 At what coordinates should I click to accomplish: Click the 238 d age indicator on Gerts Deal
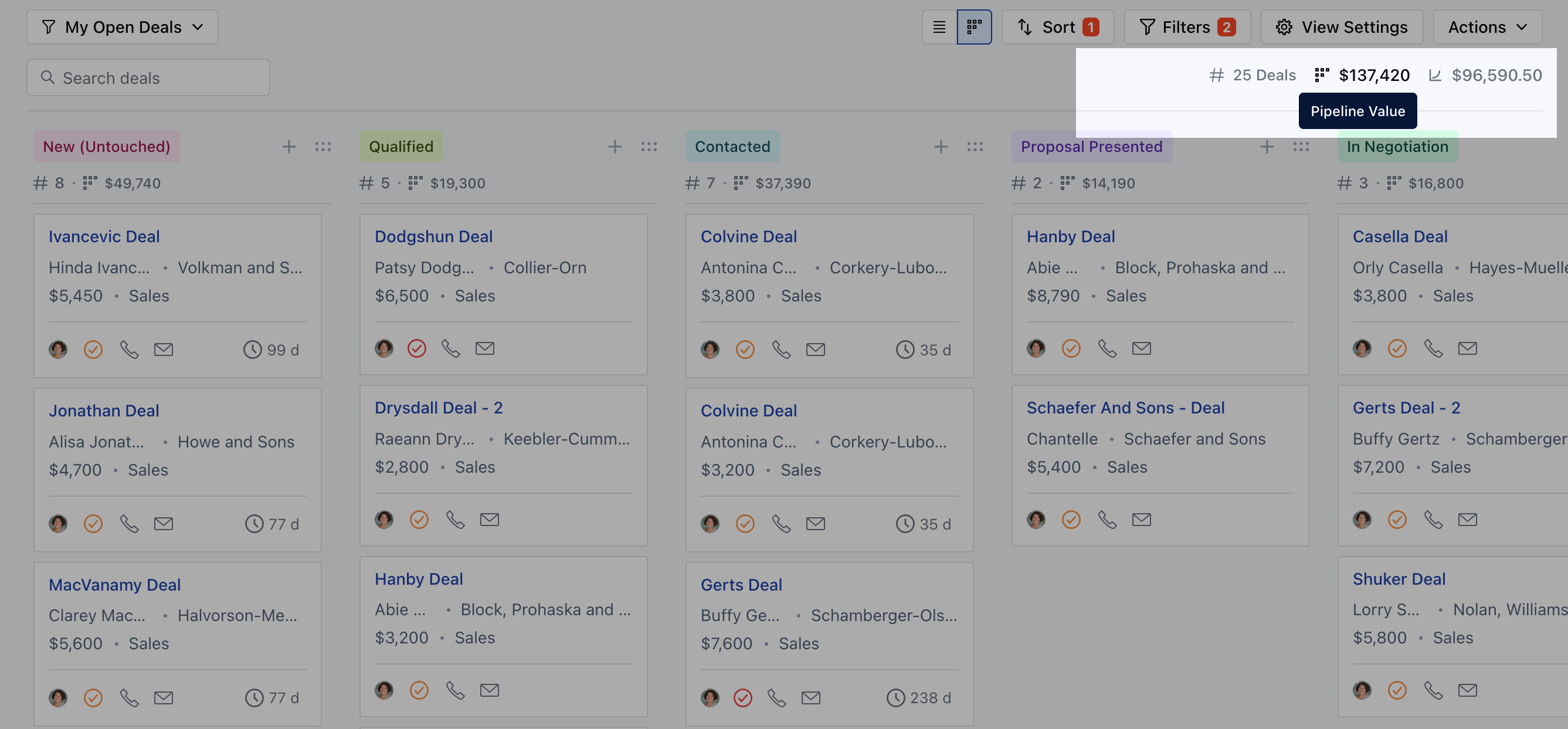point(919,697)
